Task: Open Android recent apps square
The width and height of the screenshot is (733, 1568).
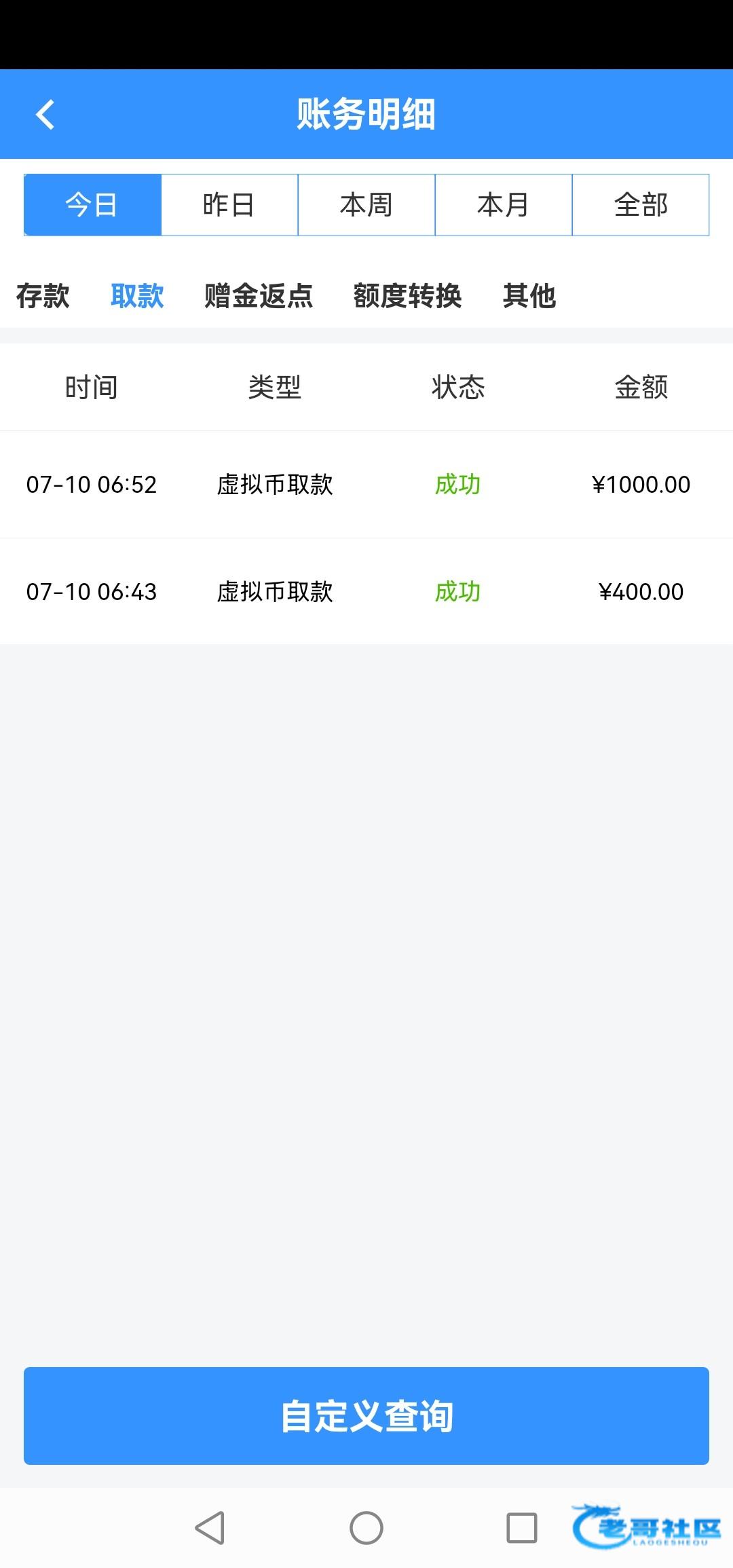Action: (521, 1527)
